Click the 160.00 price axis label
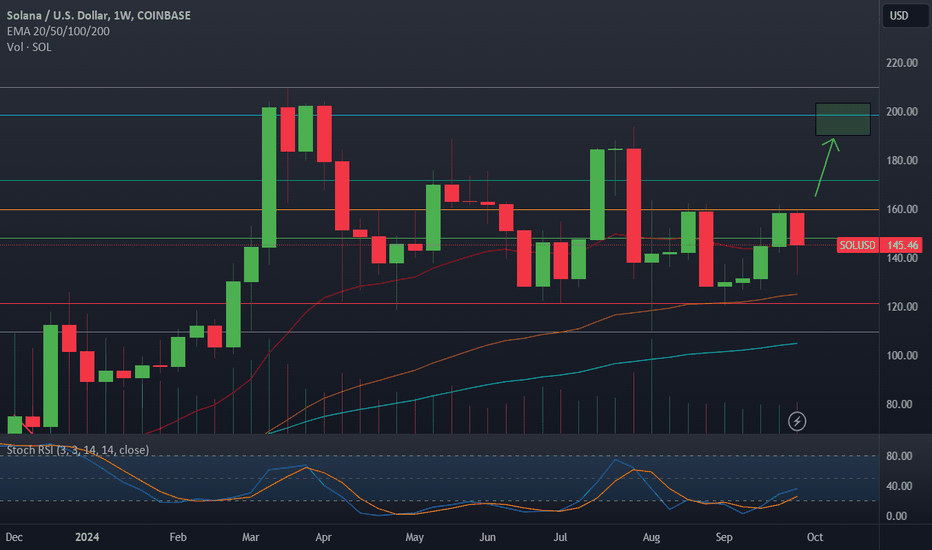The width and height of the screenshot is (932, 550). click(x=901, y=209)
